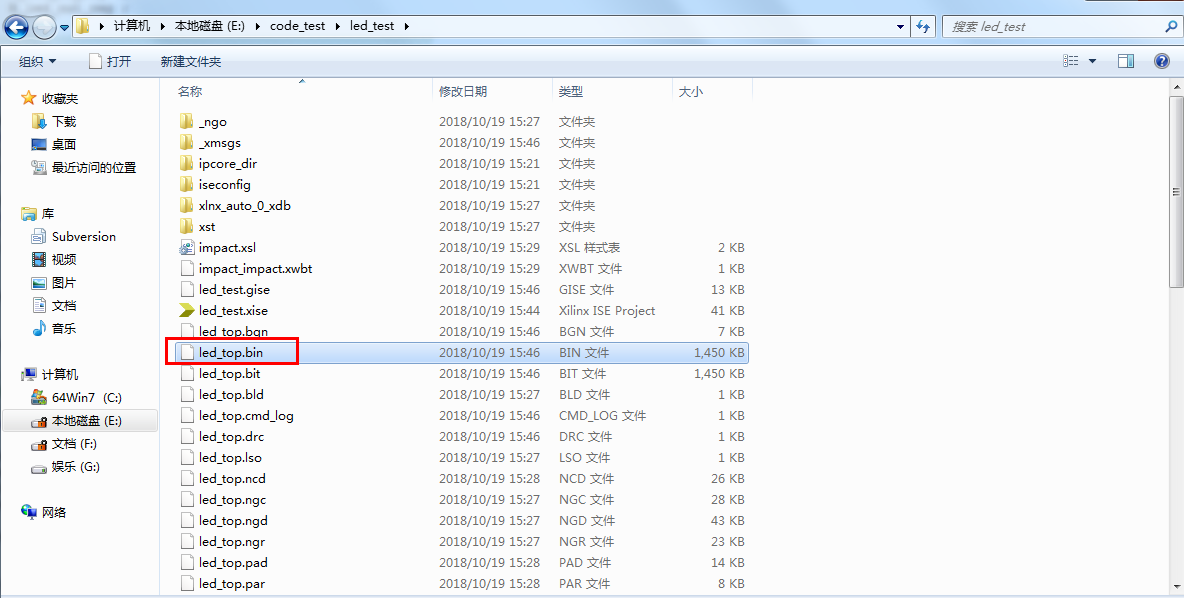The height and width of the screenshot is (598, 1184).
Task: Click the refresh button beside address bar
Action: coord(923,26)
